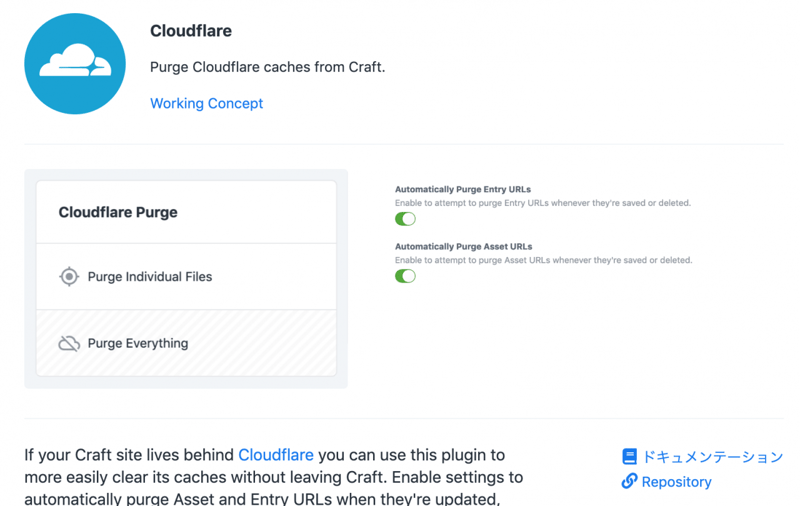Click the crossed-out cloud icon beside Purge Everything
The height and width of the screenshot is (506, 800).
point(69,344)
